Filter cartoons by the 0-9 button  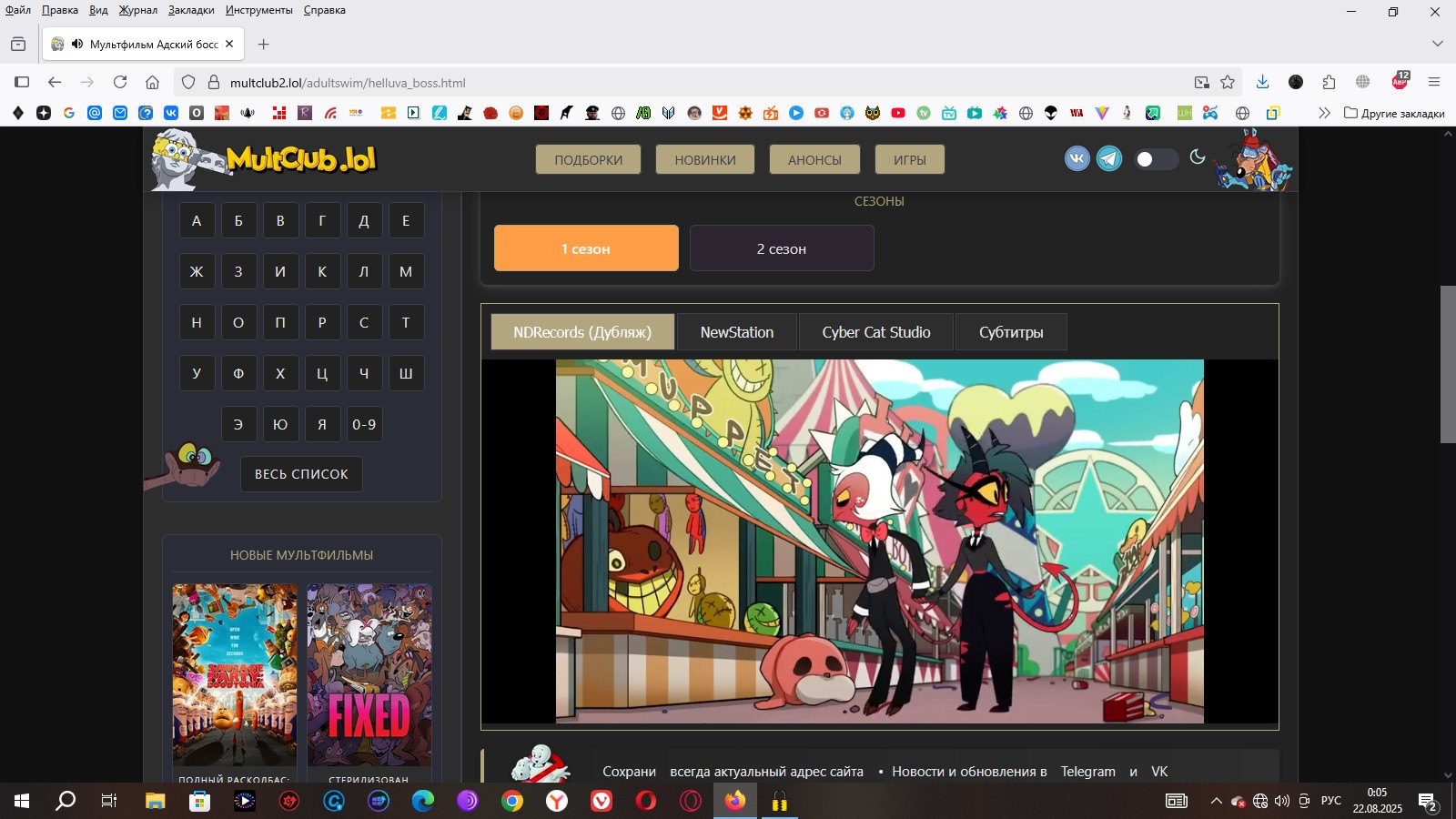(364, 424)
